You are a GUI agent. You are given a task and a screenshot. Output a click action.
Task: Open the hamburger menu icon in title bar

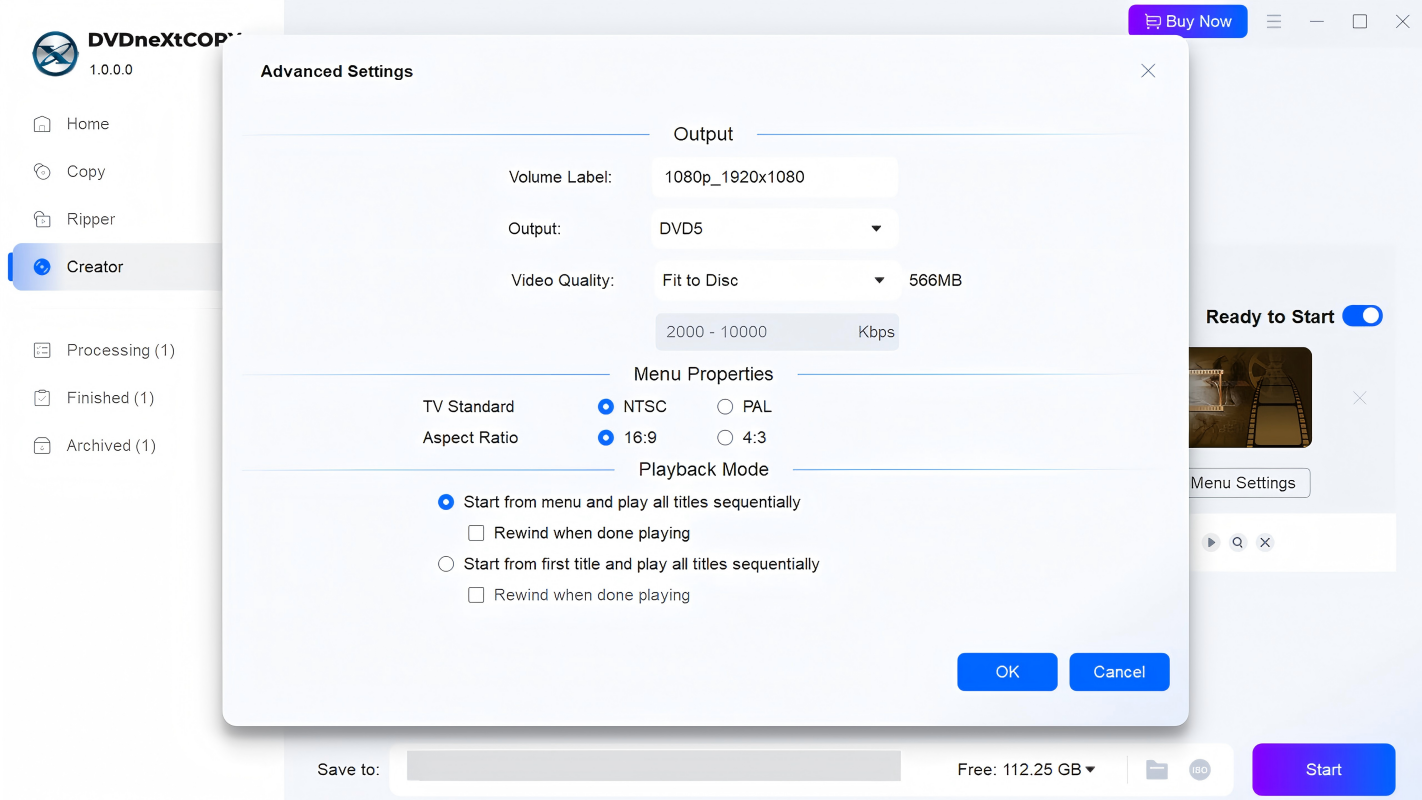1274,21
